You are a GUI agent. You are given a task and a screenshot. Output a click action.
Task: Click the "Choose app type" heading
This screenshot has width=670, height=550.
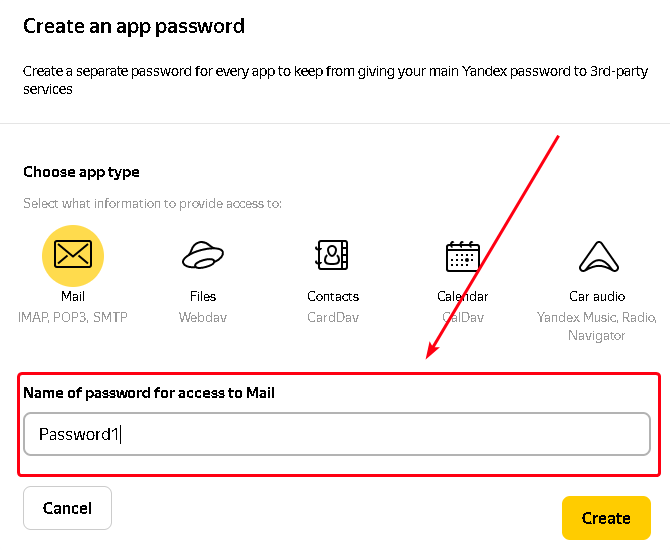pos(82,172)
